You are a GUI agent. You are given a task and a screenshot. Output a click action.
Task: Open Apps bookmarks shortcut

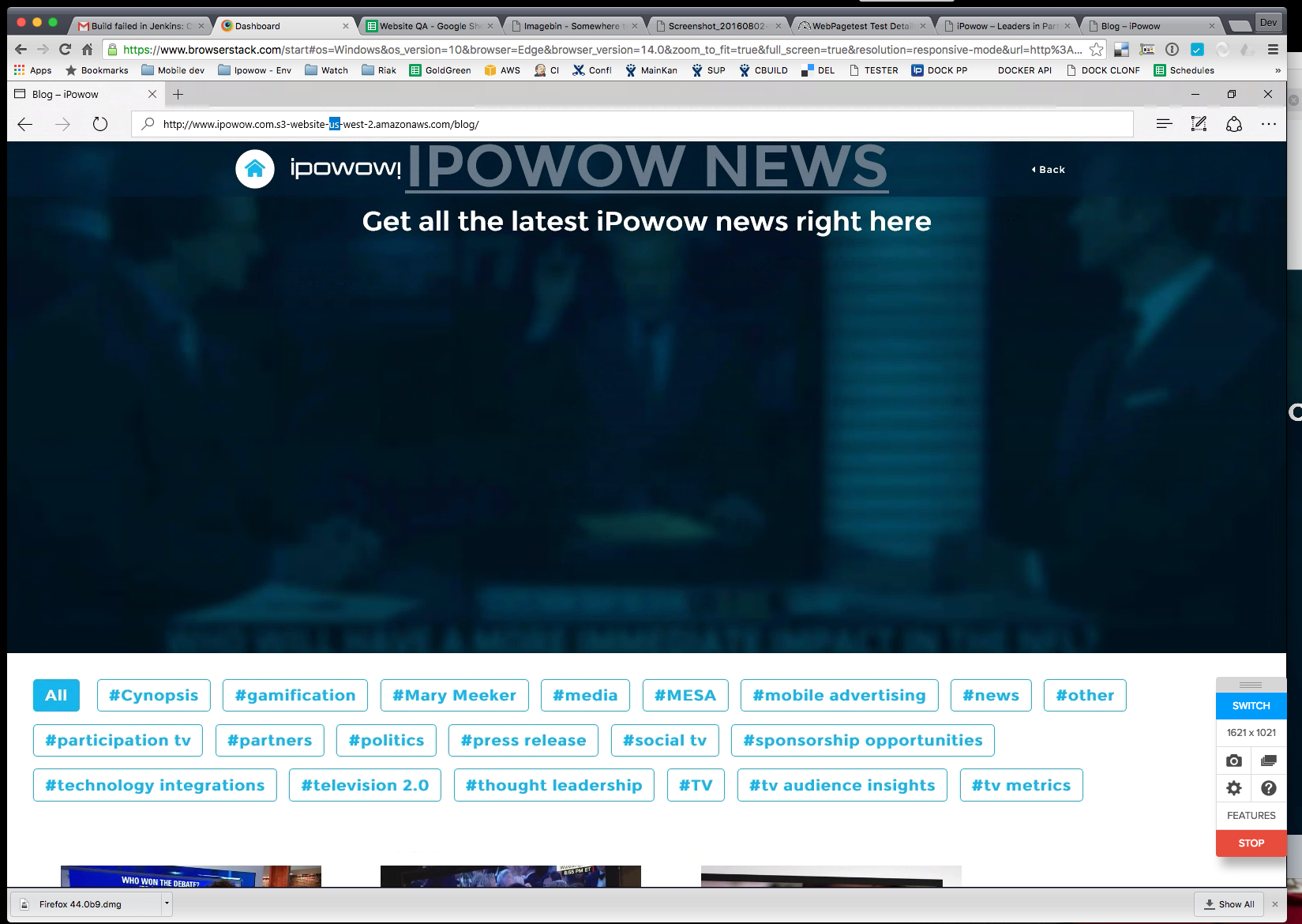pyautogui.click(x=33, y=70)
